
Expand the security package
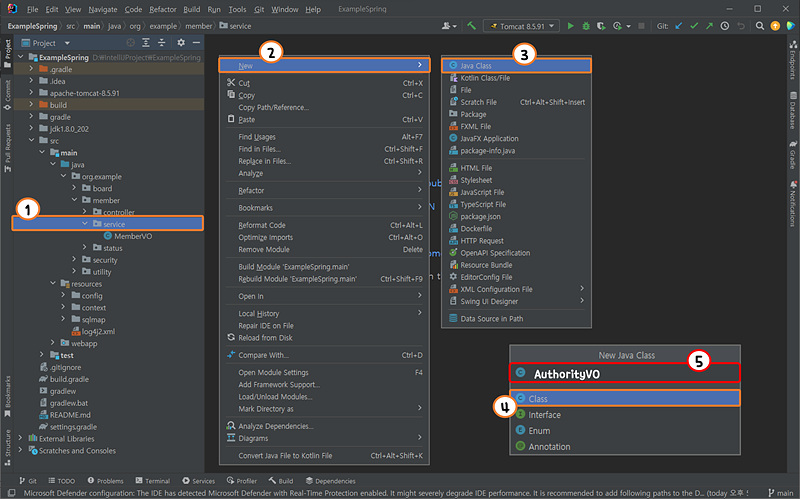(x=74, y=260)
